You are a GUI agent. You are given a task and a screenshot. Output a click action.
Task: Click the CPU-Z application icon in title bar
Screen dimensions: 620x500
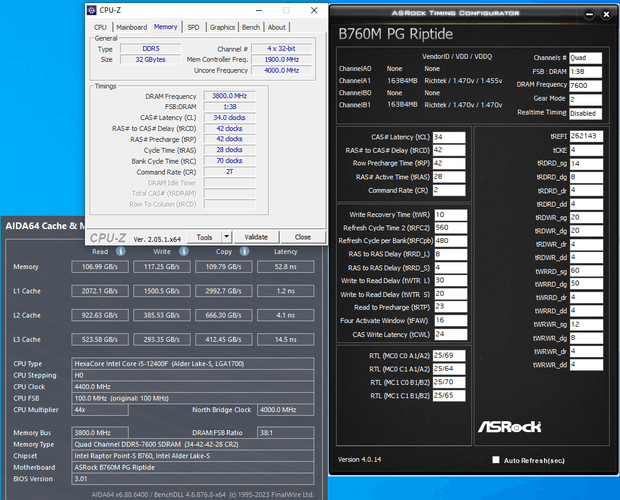pyautogui.click(x=91, y=10)
